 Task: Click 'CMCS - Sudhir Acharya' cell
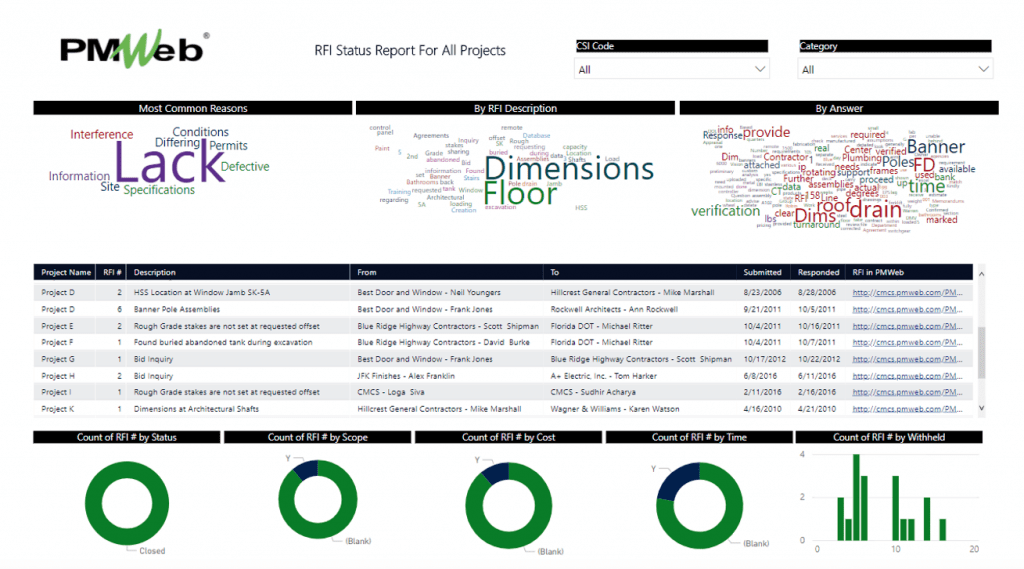593,393
